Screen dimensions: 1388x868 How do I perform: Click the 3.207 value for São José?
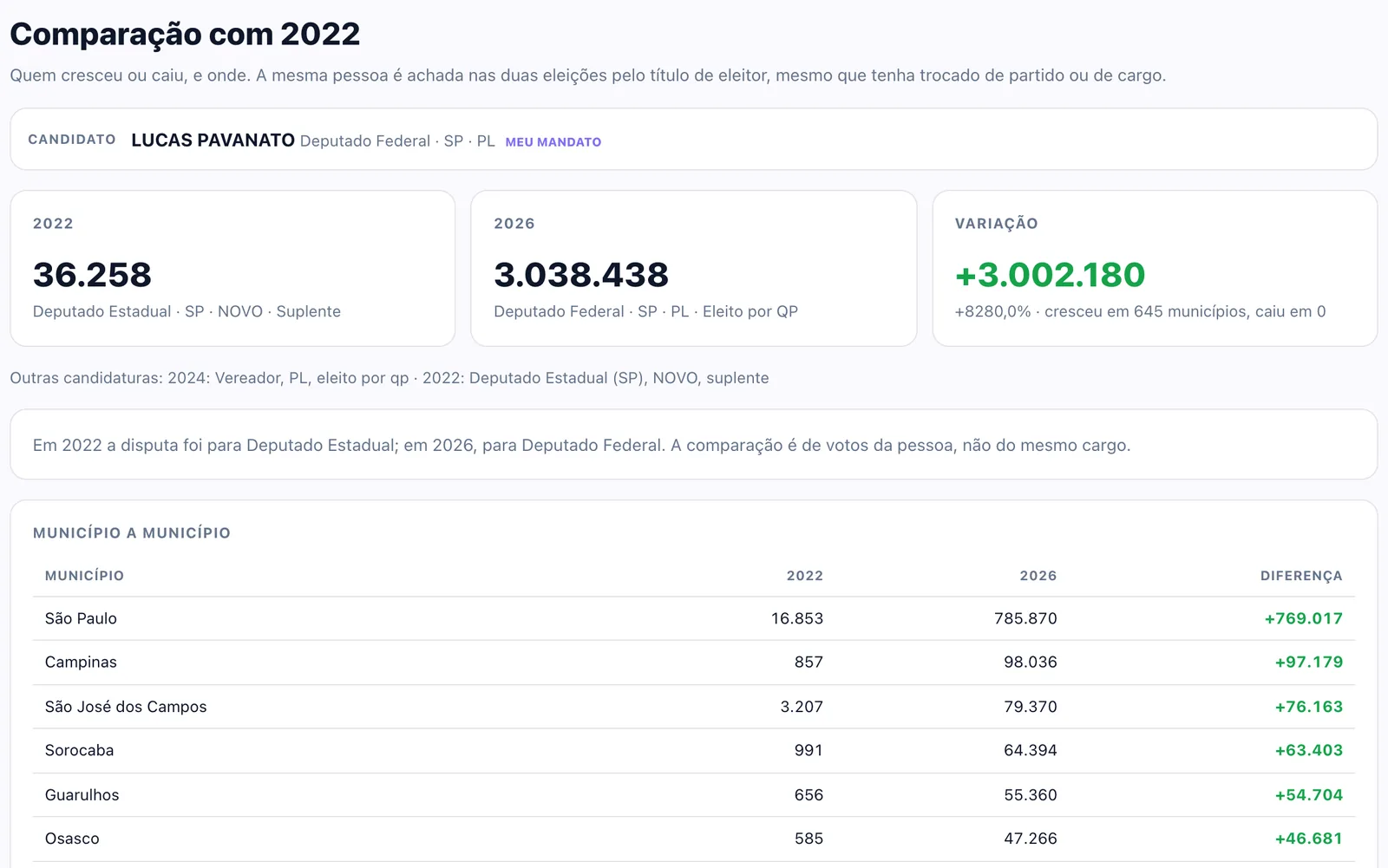click(802, 707)
